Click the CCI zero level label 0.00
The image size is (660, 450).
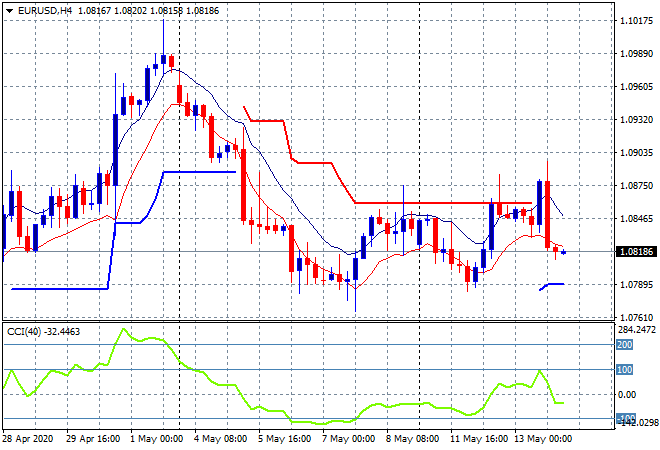point(627,394)
